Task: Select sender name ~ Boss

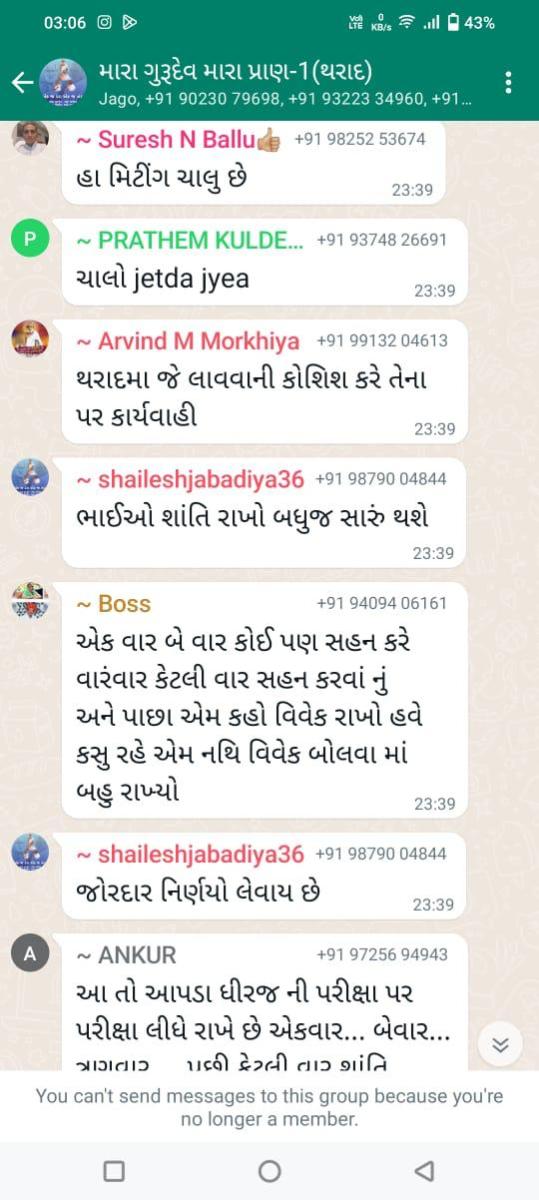Action: (114, 603)
